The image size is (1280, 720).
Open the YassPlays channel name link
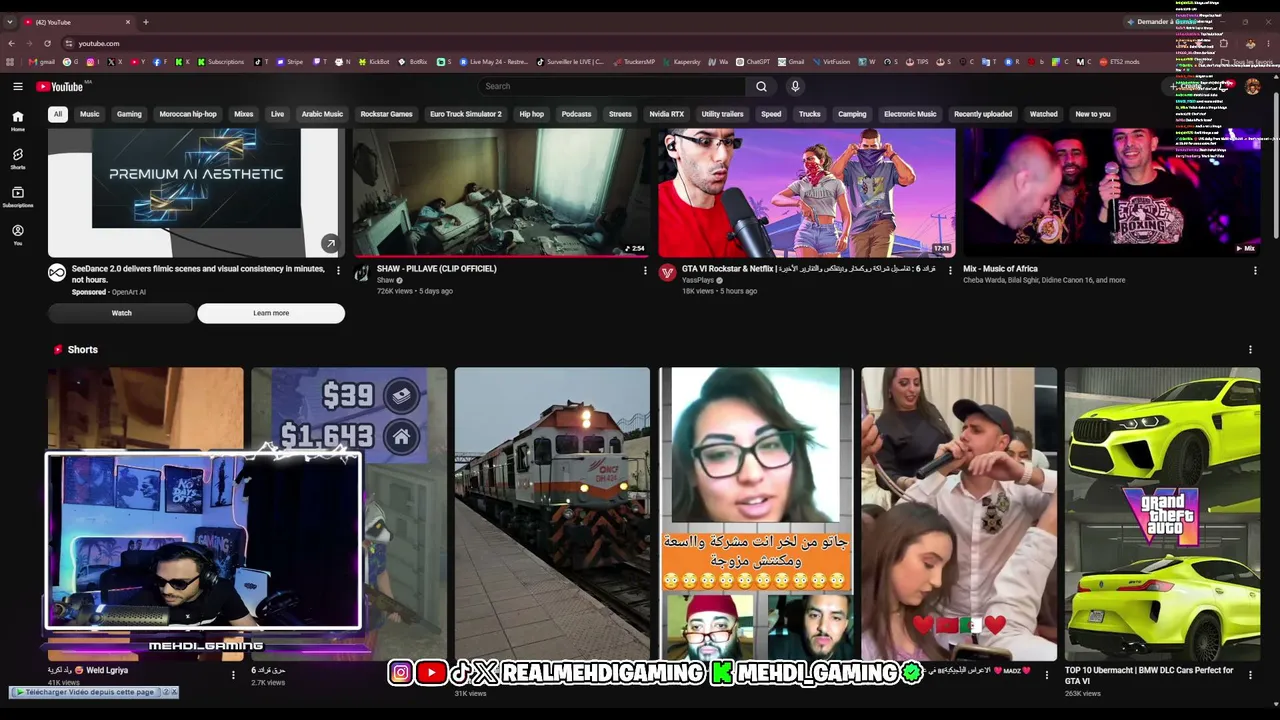pyautogui.click(x=698, y=280)
